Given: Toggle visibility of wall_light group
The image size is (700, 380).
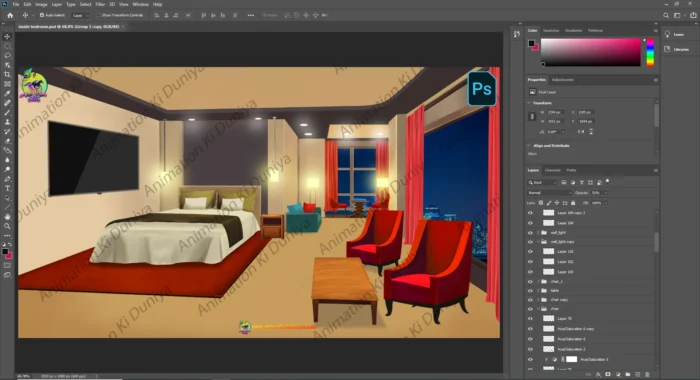Looking at the screenshot, I should [530, 233].
